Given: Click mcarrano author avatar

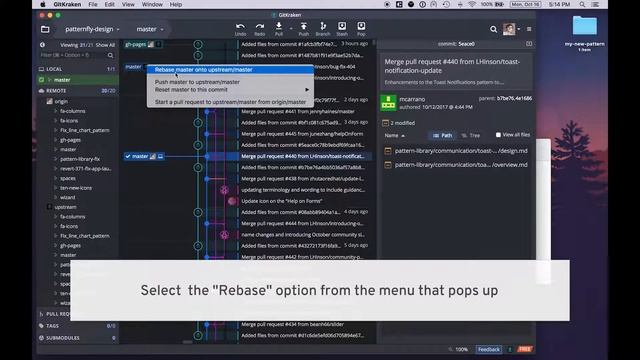Looking at the screenshot, I should pyautogui.click(x=388, y=103).
